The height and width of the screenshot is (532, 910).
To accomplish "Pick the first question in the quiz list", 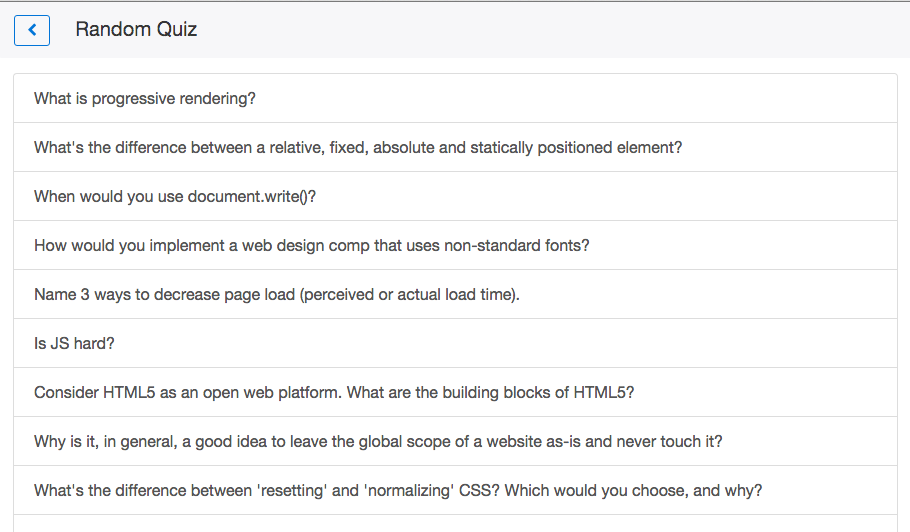I will coord(146,99).
